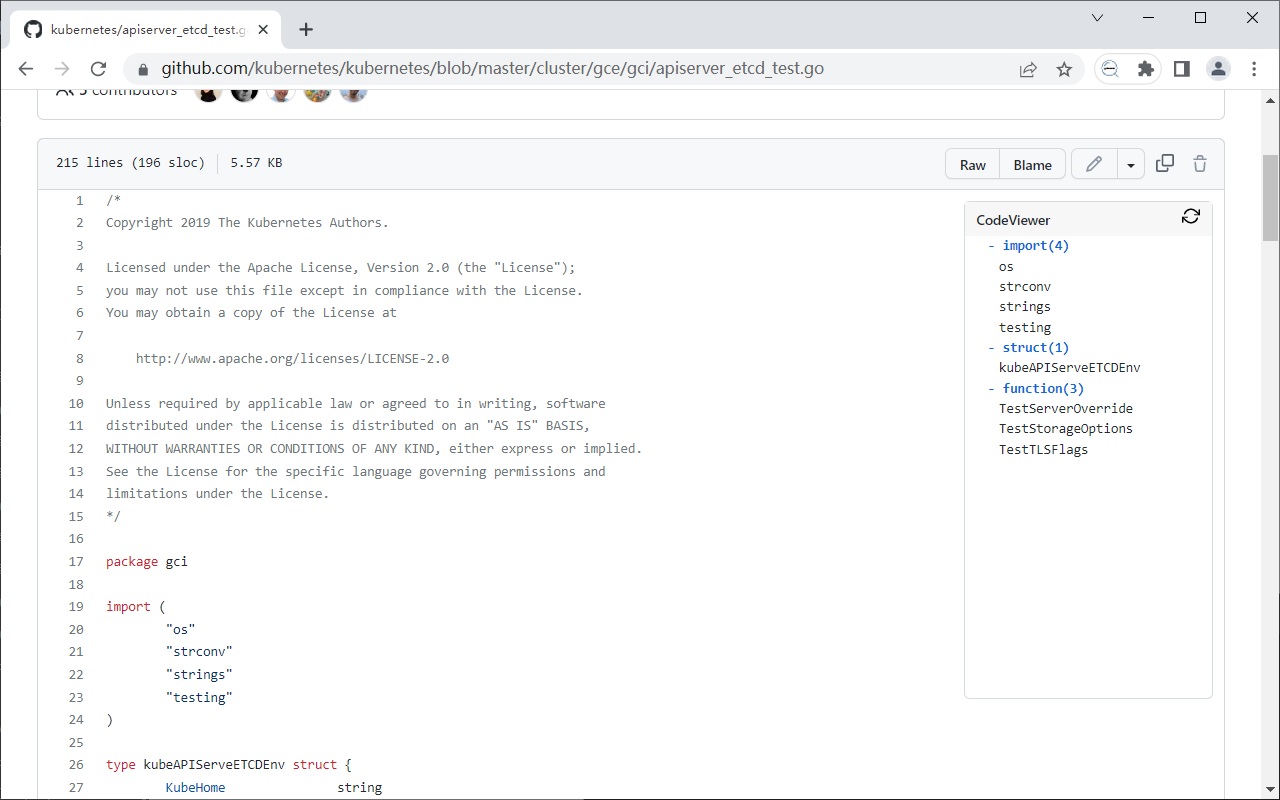Click the share icon in the address bar

click(1028, 68)
